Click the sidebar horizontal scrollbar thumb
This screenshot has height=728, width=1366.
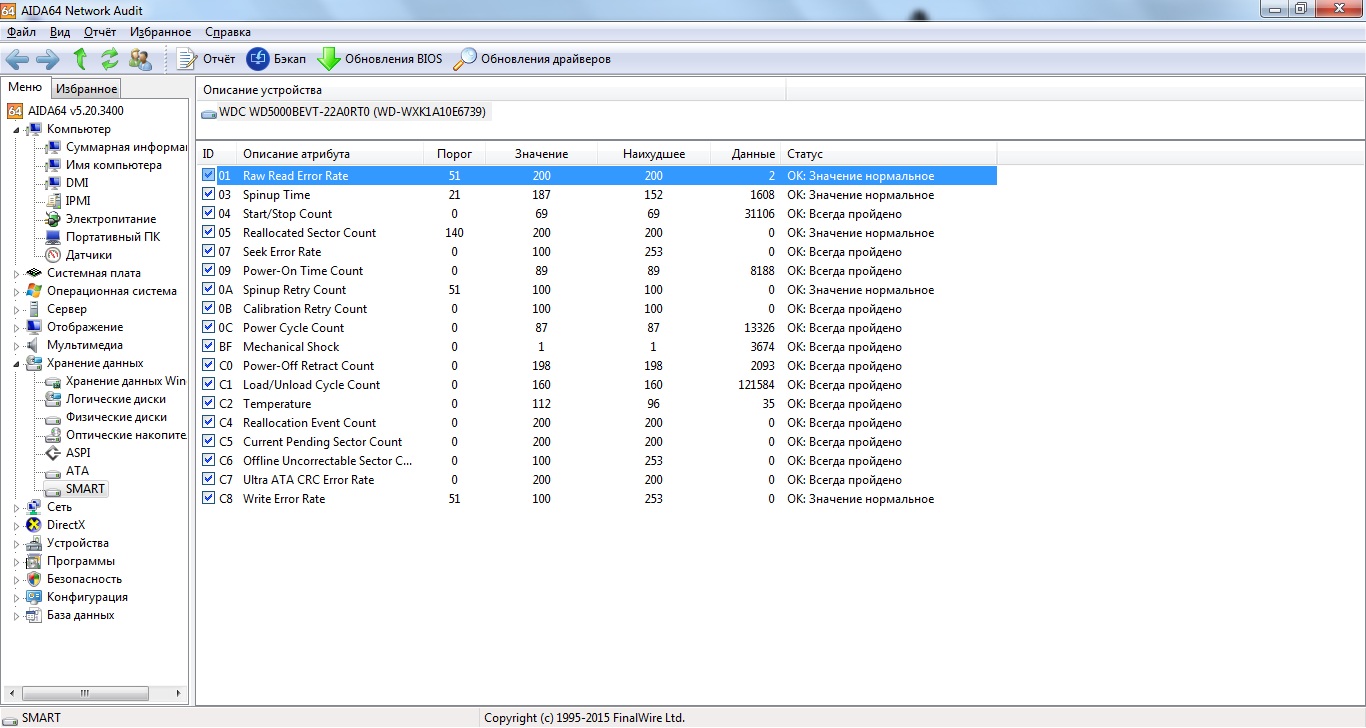coord(85,693)
